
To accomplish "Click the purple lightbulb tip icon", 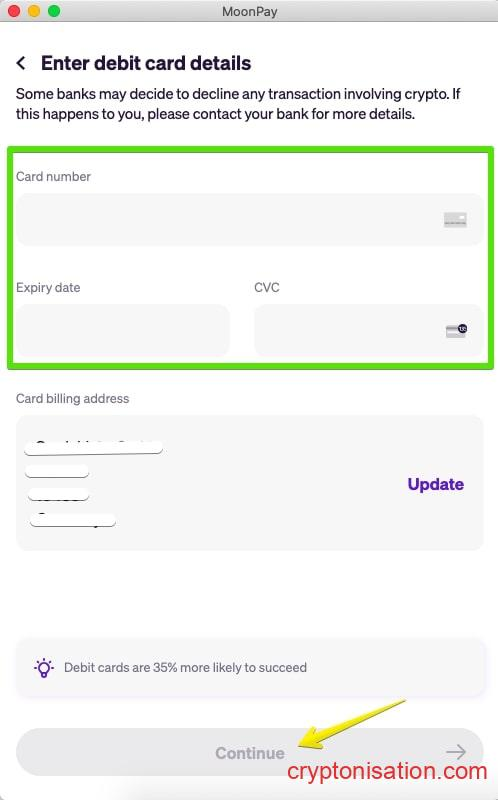I will (44, 667).
